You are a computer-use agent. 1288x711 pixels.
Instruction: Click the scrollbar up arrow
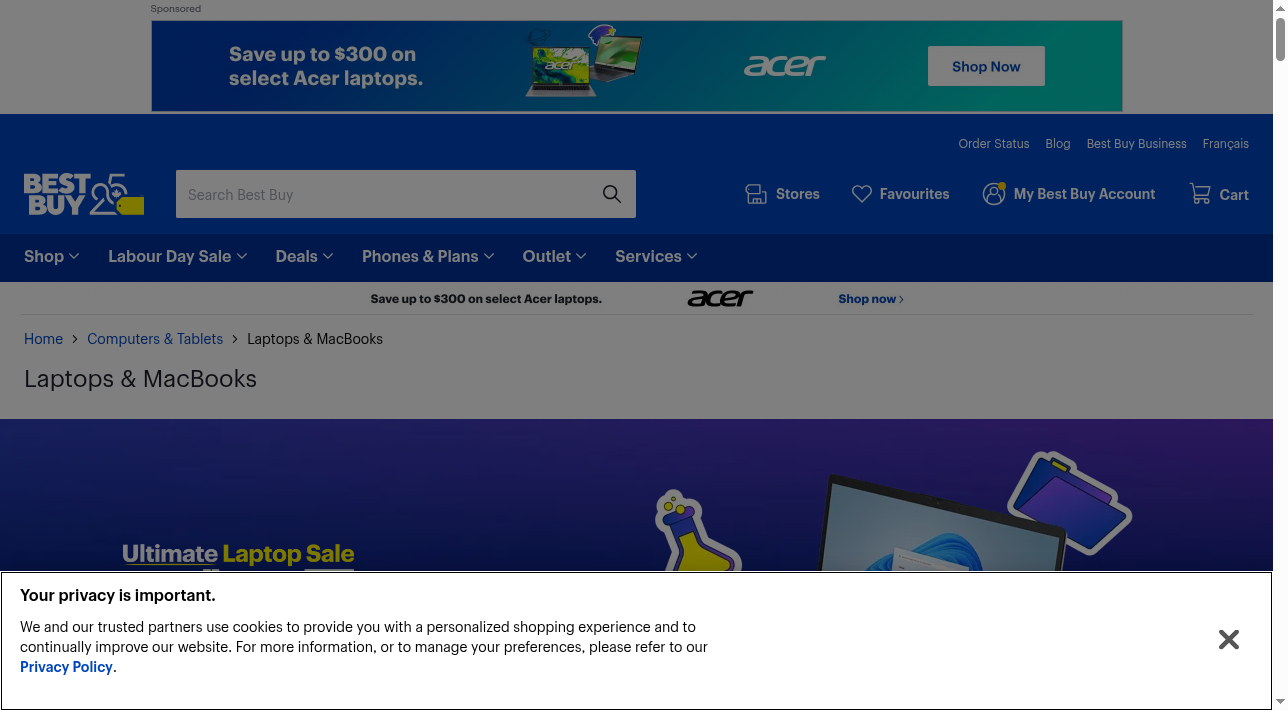click(x=1280, y=8)
